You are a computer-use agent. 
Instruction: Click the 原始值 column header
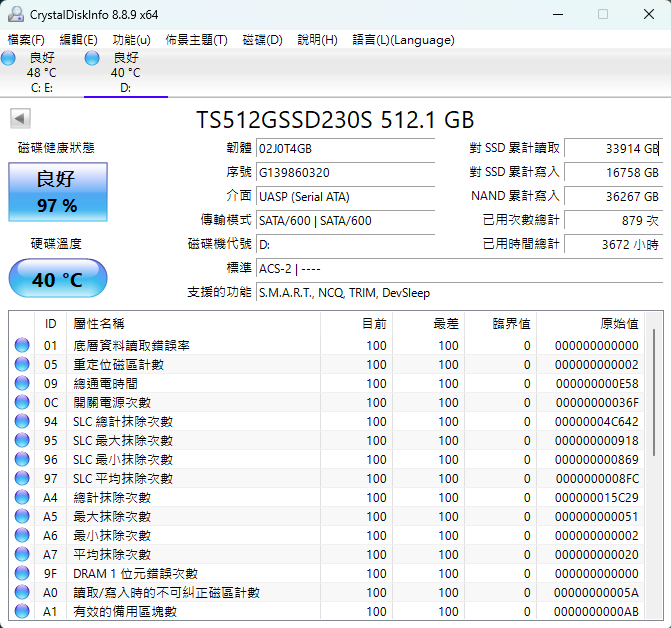click(x=591, y=324)
